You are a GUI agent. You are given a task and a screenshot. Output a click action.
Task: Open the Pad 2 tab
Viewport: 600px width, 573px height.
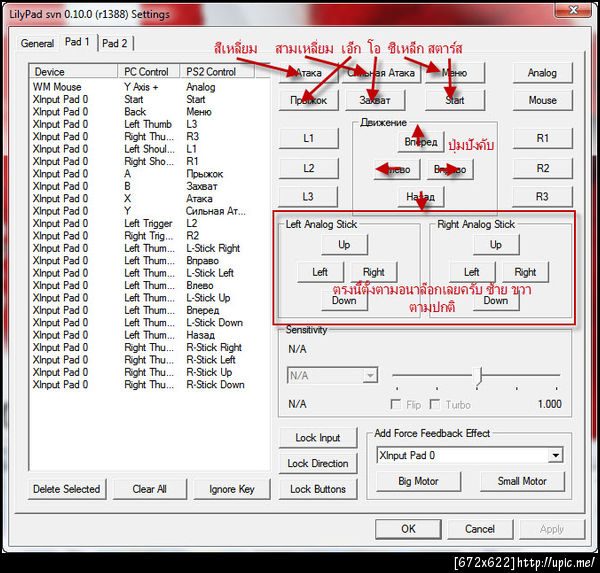(x=114, y=43)
